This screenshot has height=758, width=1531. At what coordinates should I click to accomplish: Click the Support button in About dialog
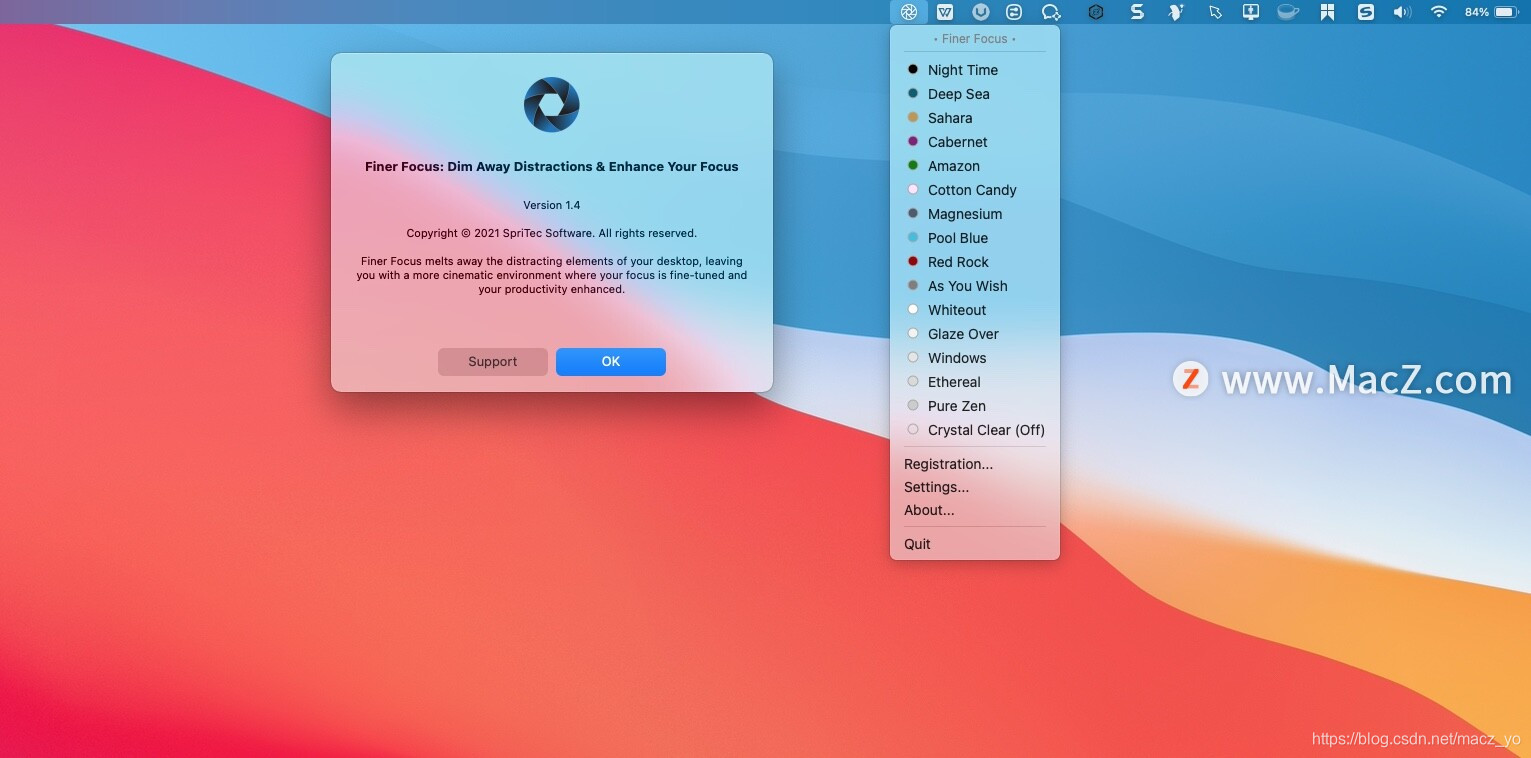(493, 362)
